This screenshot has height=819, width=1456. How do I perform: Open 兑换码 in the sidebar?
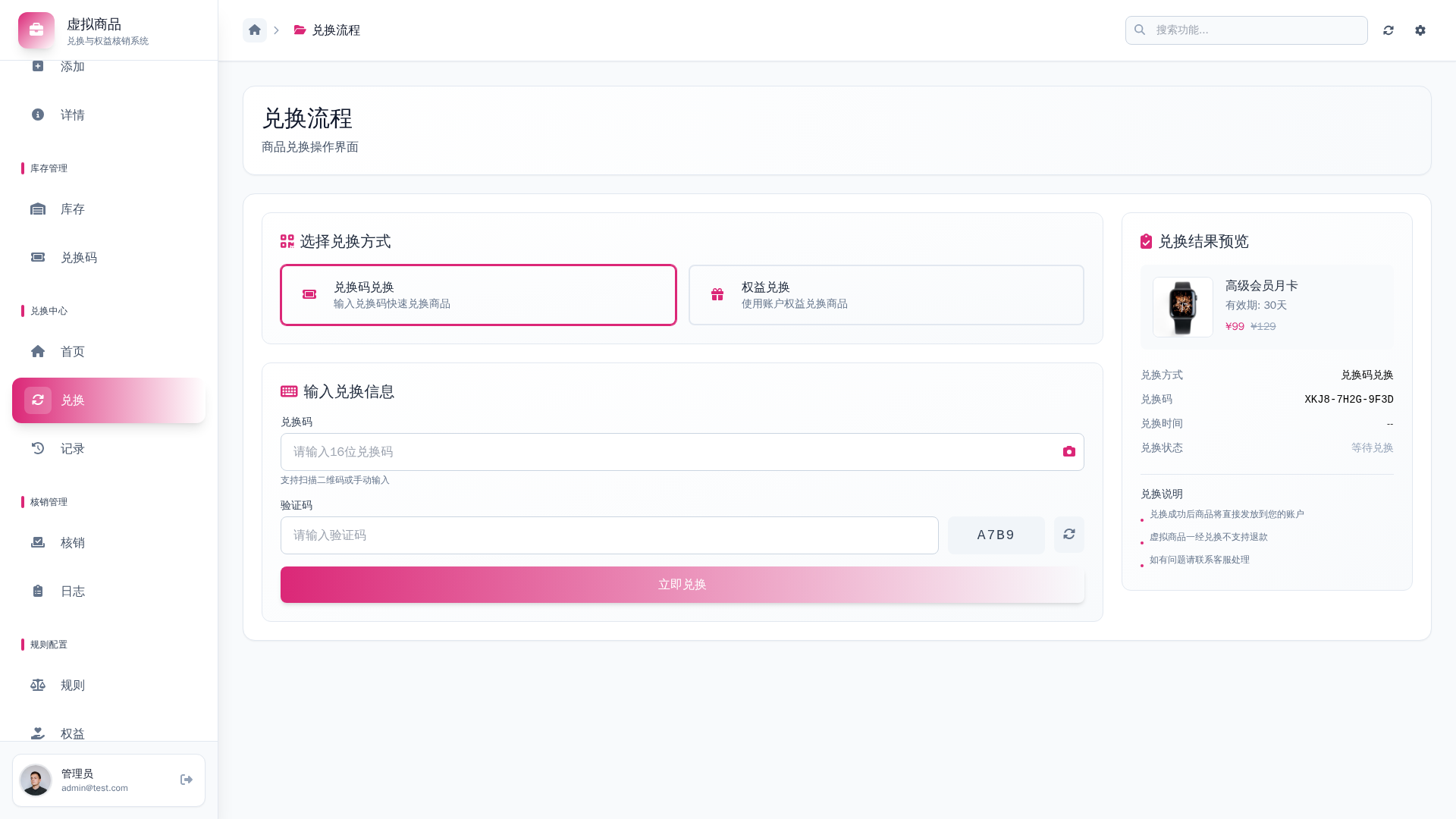[x=79, y=258]
